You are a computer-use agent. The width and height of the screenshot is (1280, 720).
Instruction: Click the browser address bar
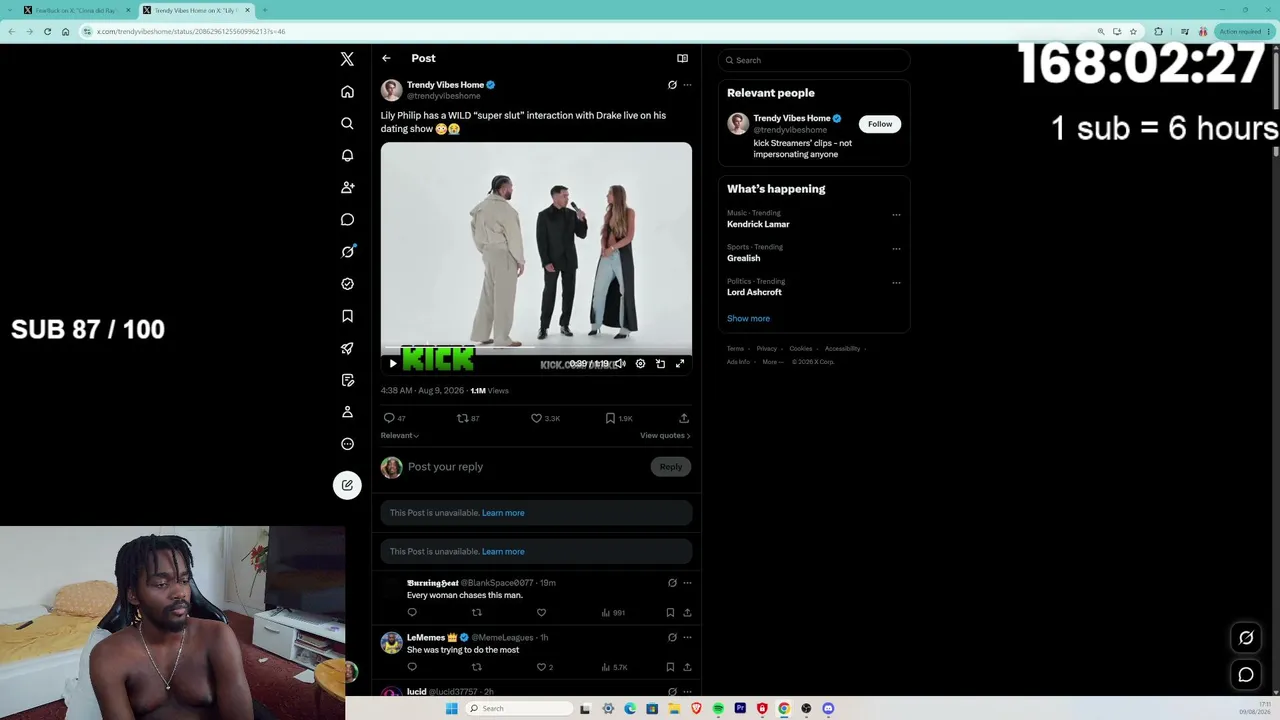tap(590, 31)
